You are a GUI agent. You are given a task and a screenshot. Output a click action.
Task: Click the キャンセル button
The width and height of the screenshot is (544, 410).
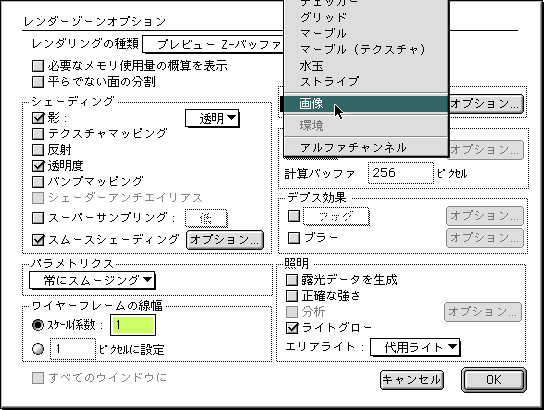(x=411, y=380)
